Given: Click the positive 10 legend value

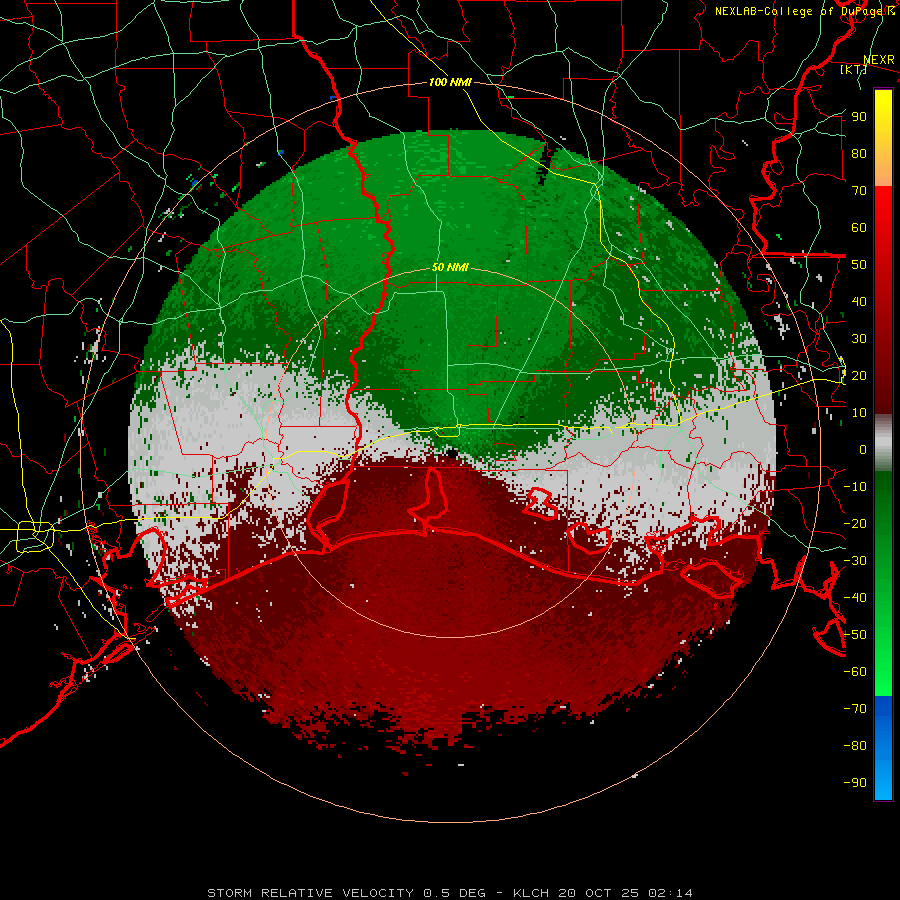Looking at the screenshot, I should (x=859, y=413).
